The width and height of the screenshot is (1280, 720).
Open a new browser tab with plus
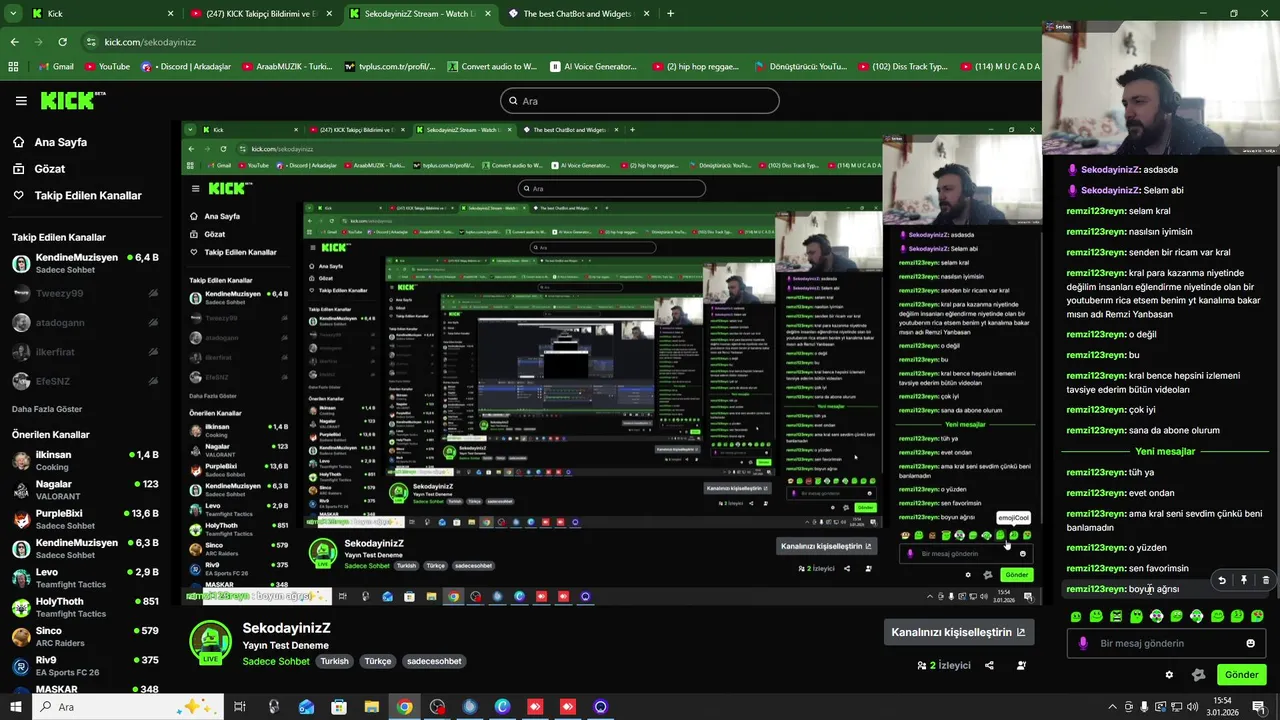pos(670,14)
